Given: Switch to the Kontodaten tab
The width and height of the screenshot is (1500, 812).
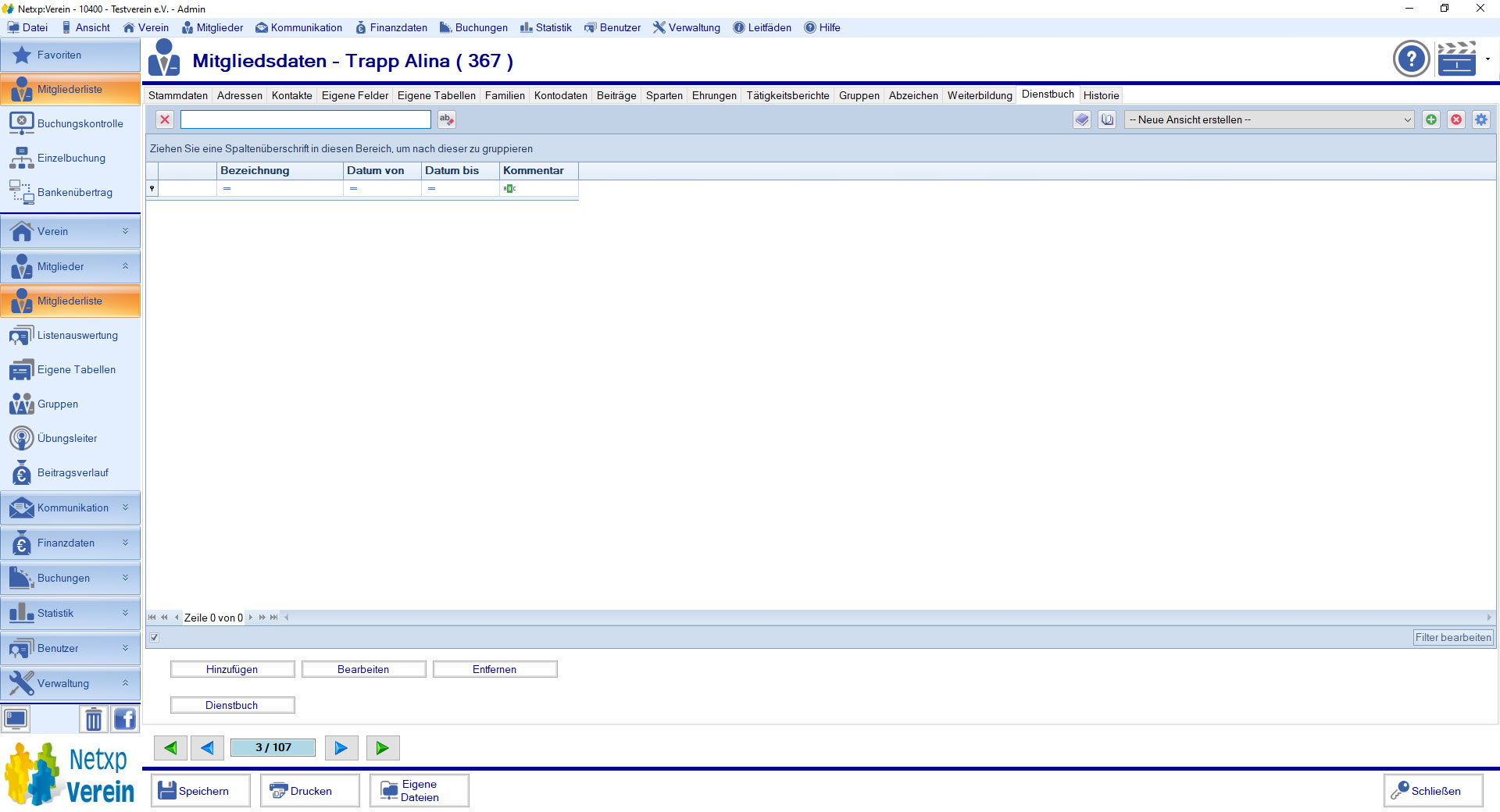Looking at the screenshot, I should tap(561, 95).
